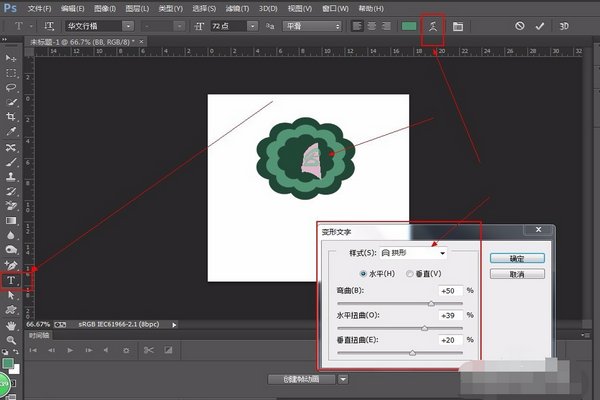Click the 水平扭曲(O) slider handle

tap(424, 328)
